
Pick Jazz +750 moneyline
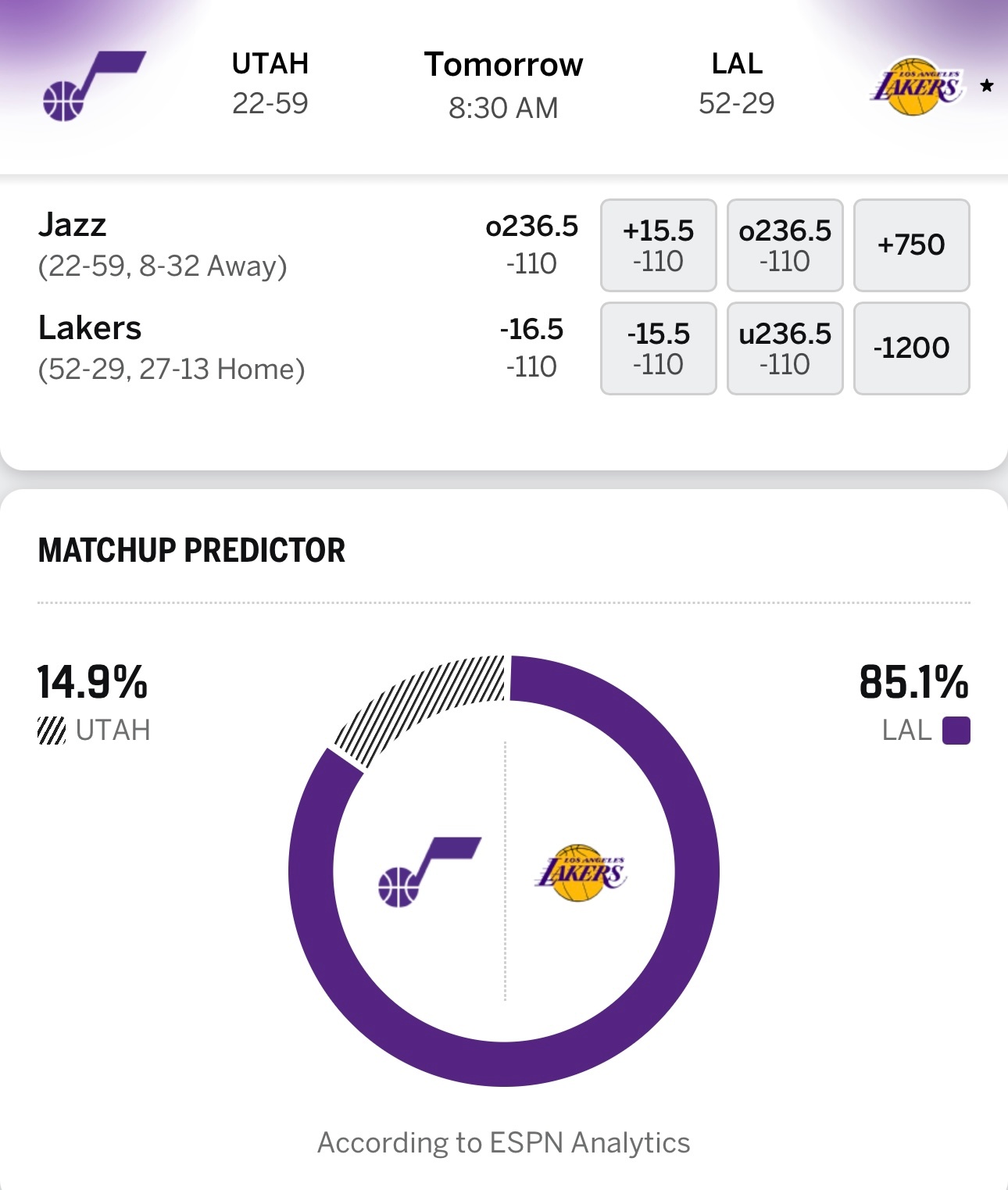click(x=911, y=245)
